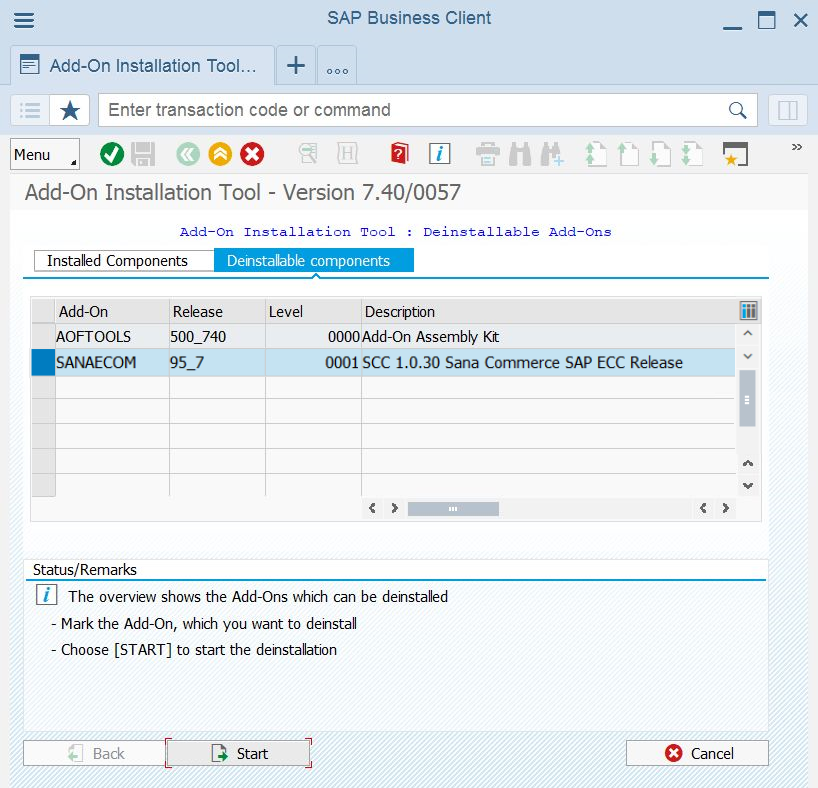Open the session list icon beside the star
This screenshot has height=788, width=818.
click(30, 110)
